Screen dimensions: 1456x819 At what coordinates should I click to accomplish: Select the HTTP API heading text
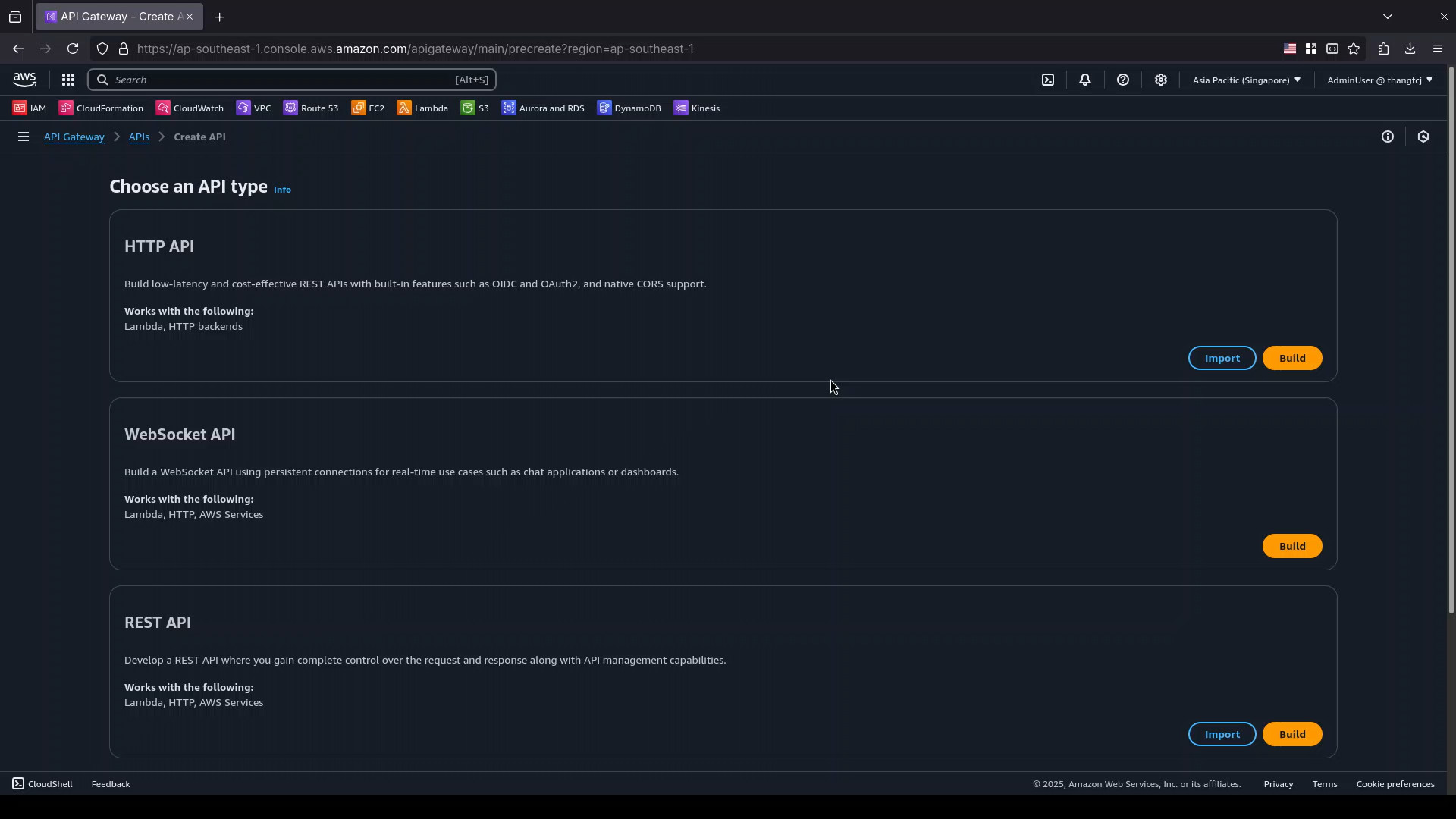point(159,246)
